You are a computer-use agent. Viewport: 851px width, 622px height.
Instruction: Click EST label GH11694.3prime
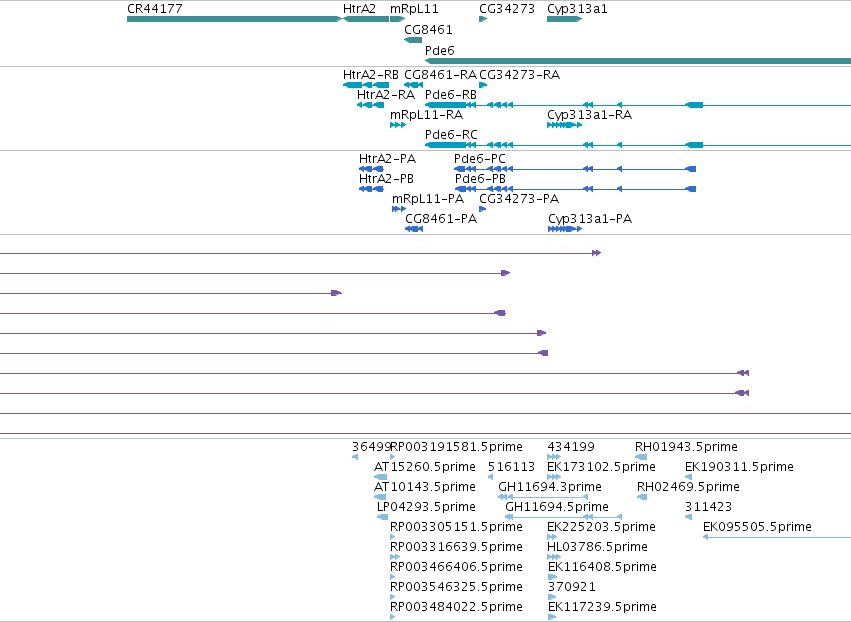550,487
